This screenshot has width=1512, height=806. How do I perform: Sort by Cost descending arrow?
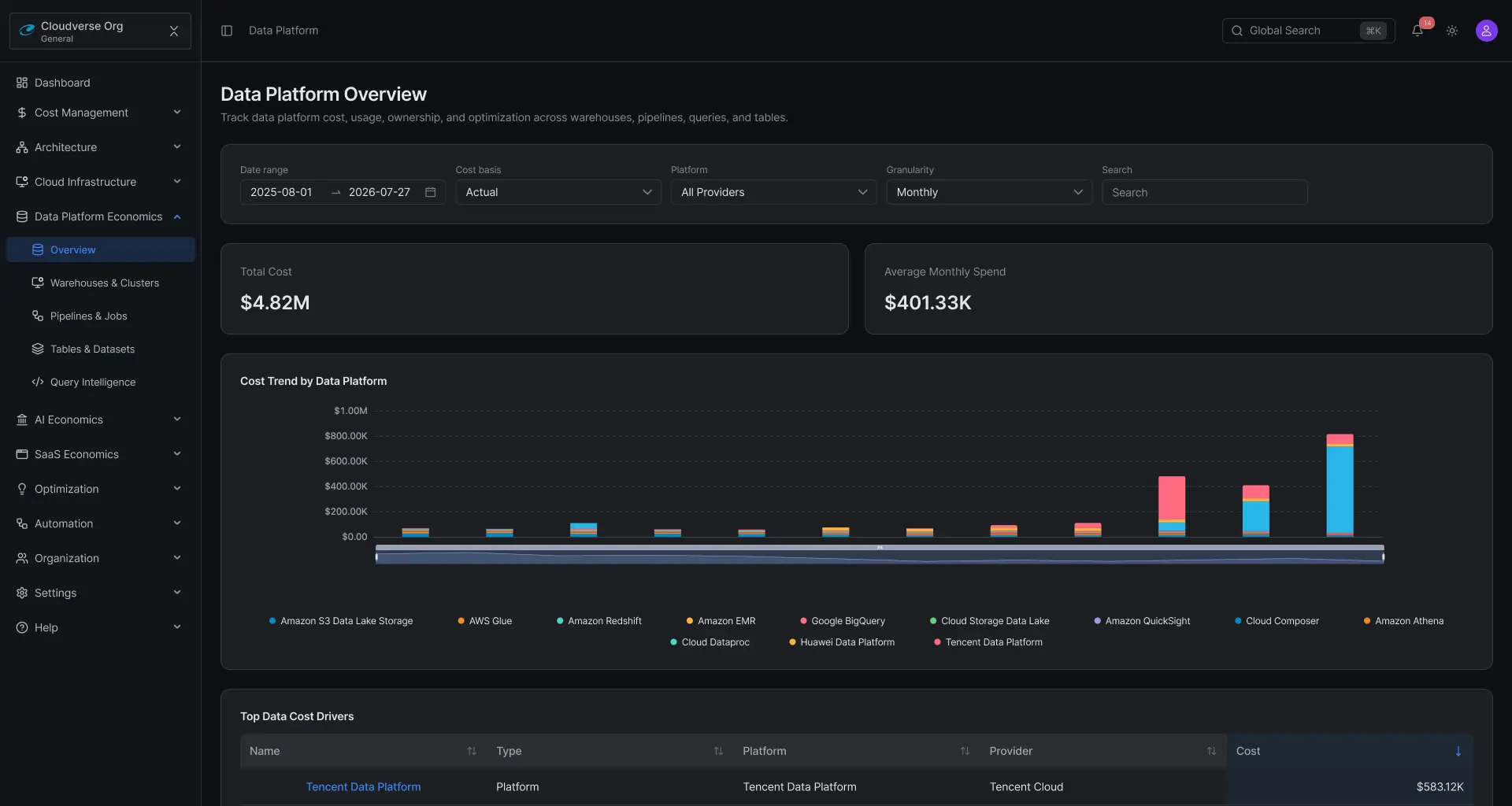coord(1458,751)
